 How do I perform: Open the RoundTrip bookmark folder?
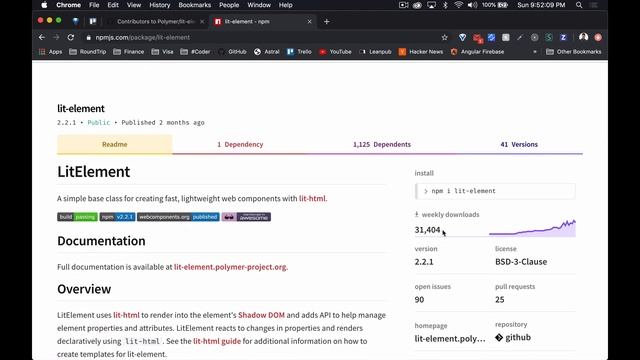pos(88,52)
